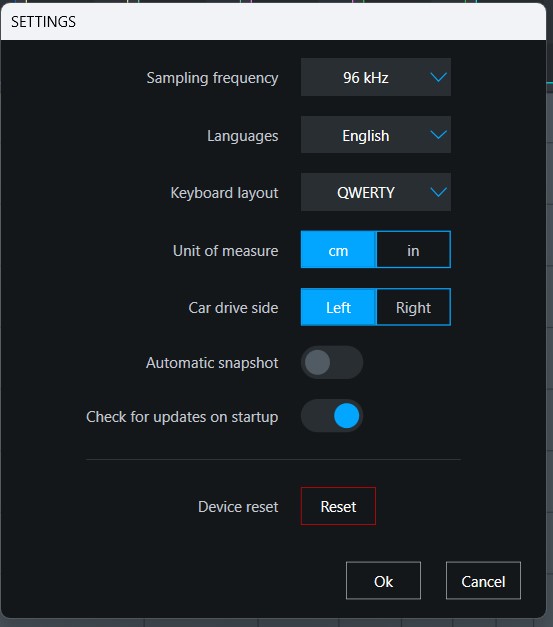This screenshot has width=553, height=627.
Task: Expand the QWERTY keyboard layout box
Action: coord(375,192)
